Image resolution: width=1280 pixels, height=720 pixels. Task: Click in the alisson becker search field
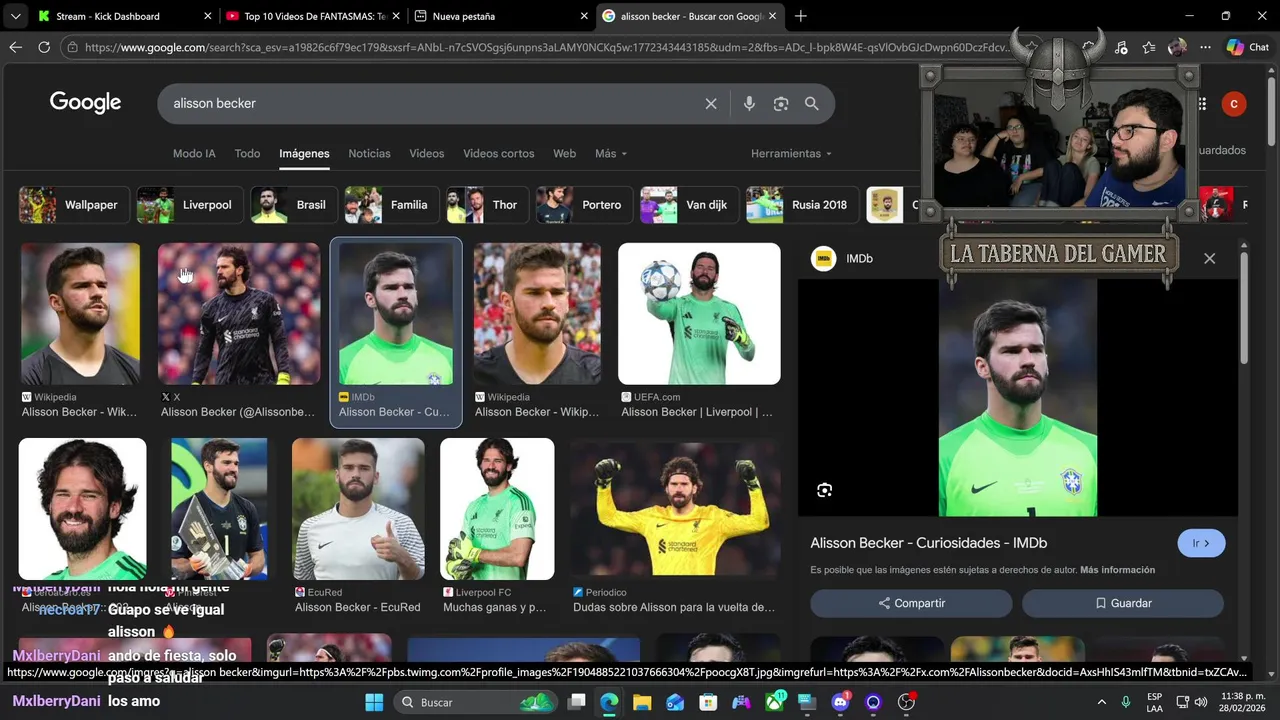pos(430,103)
